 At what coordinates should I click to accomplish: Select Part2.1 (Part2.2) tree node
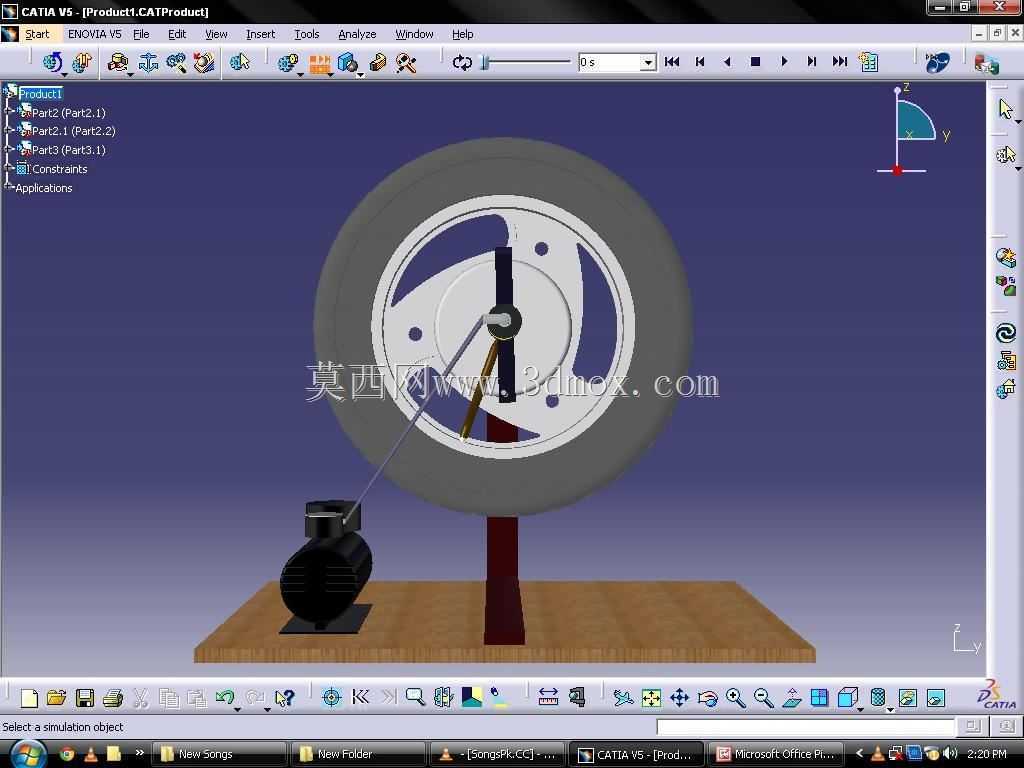tap(74, 131)
